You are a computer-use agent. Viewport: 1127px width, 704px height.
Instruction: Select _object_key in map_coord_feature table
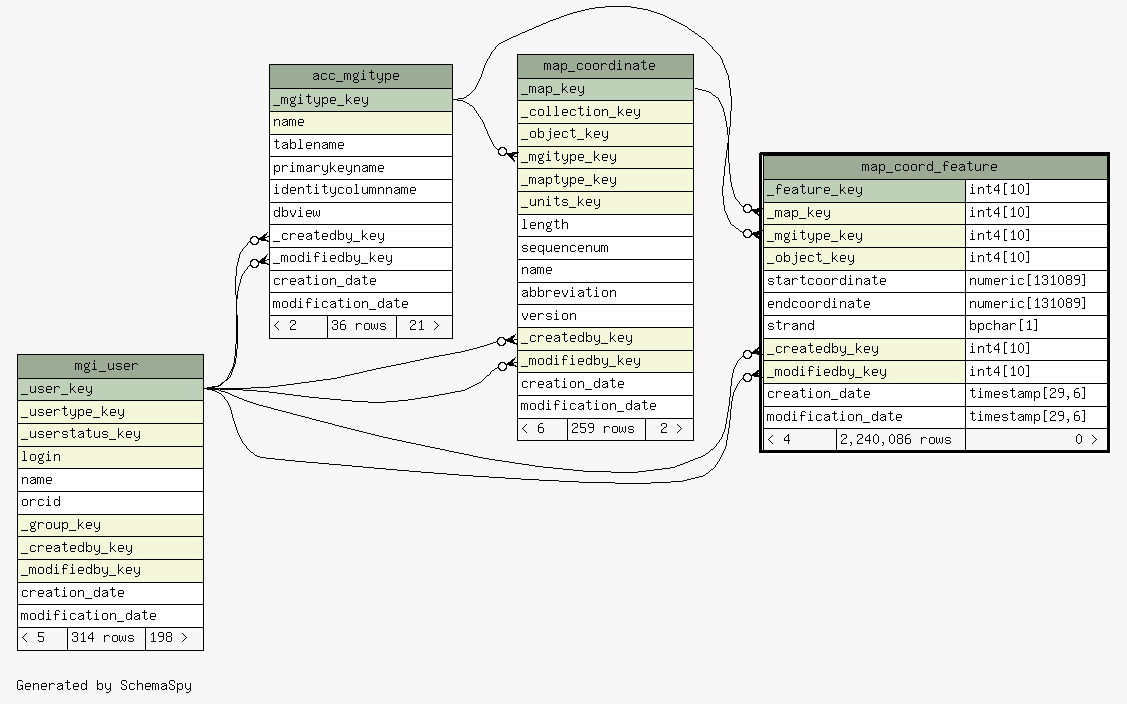point(864,258)
